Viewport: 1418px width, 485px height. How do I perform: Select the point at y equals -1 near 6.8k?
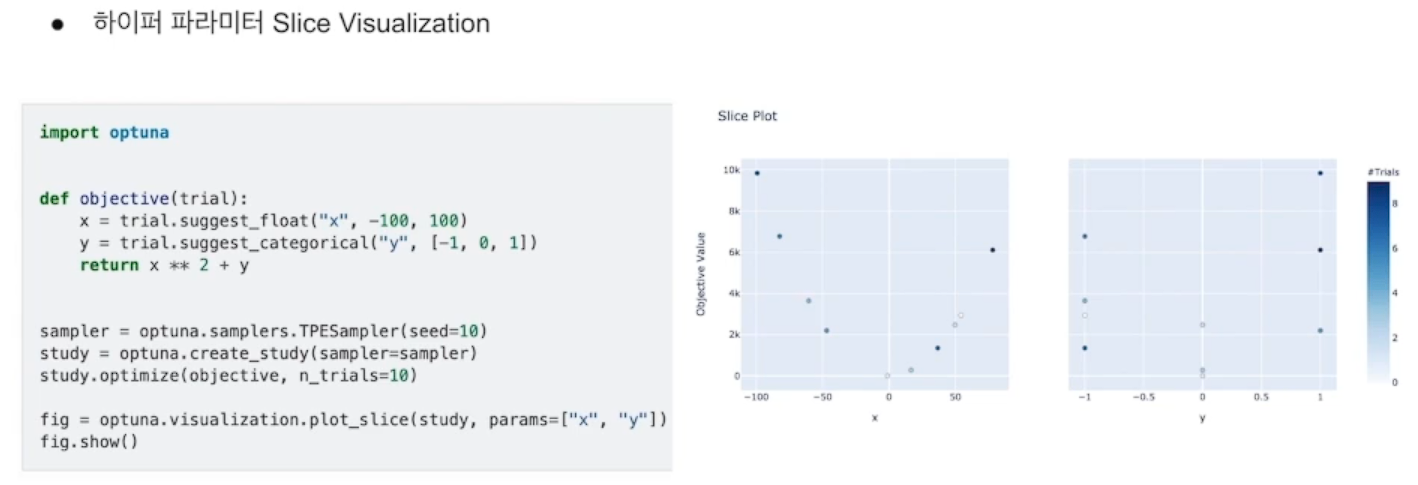tap(1084, 237)
